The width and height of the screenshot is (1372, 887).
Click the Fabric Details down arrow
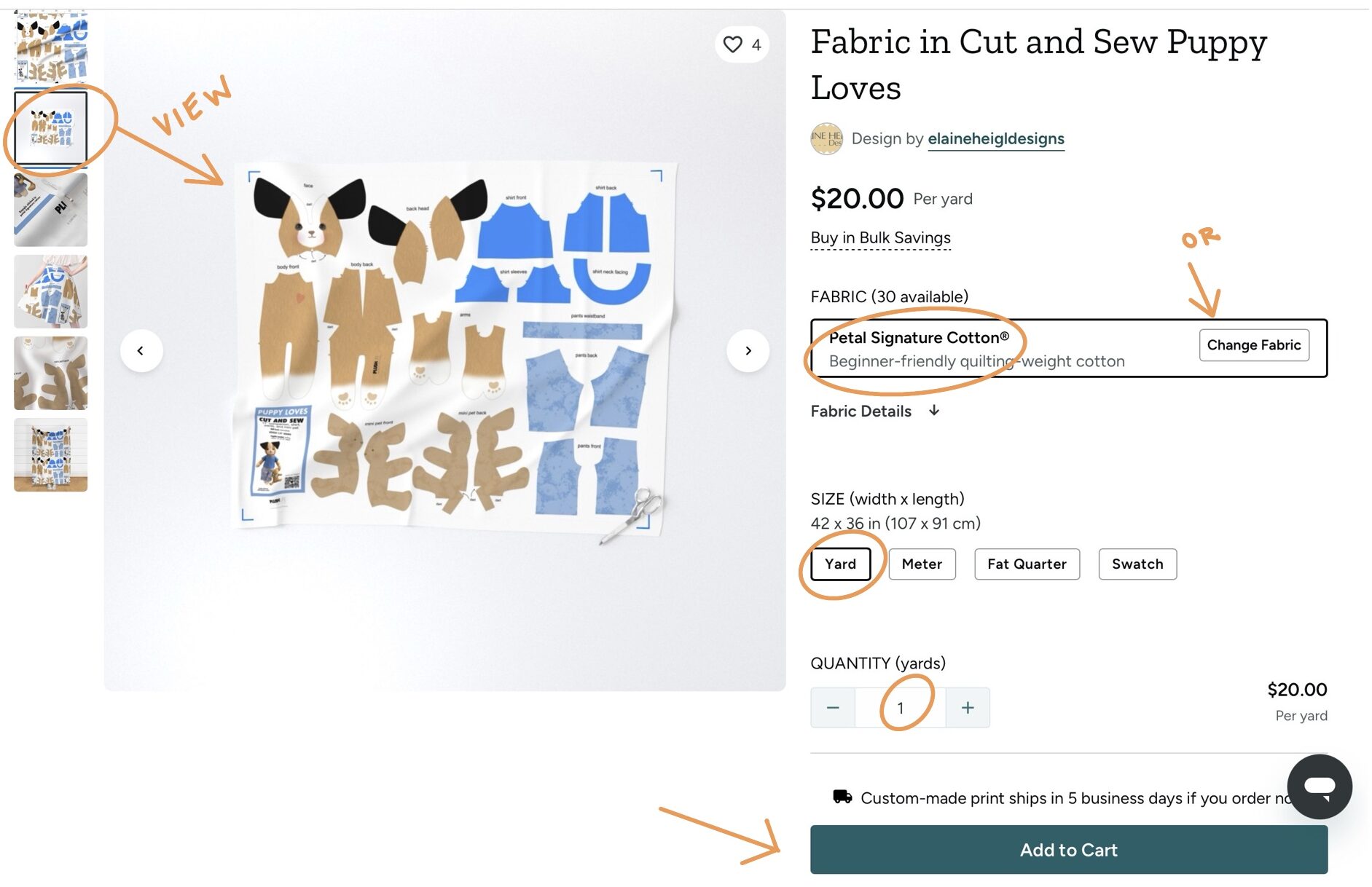click(934, 411)
